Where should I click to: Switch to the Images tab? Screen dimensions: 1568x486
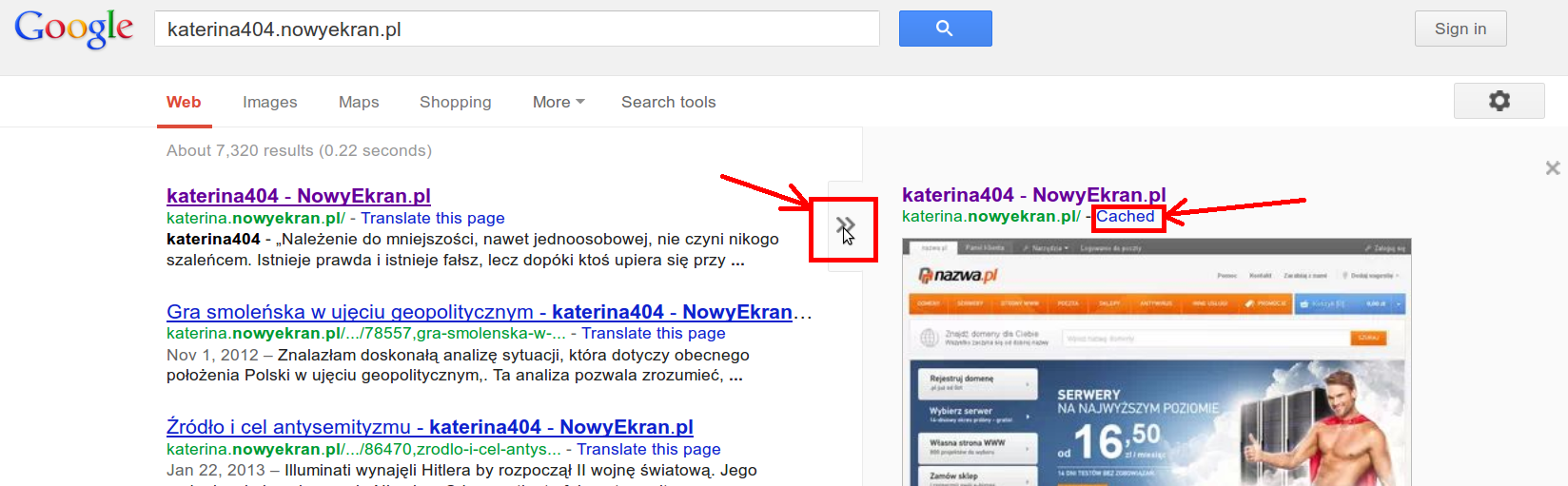coord(269,102)
